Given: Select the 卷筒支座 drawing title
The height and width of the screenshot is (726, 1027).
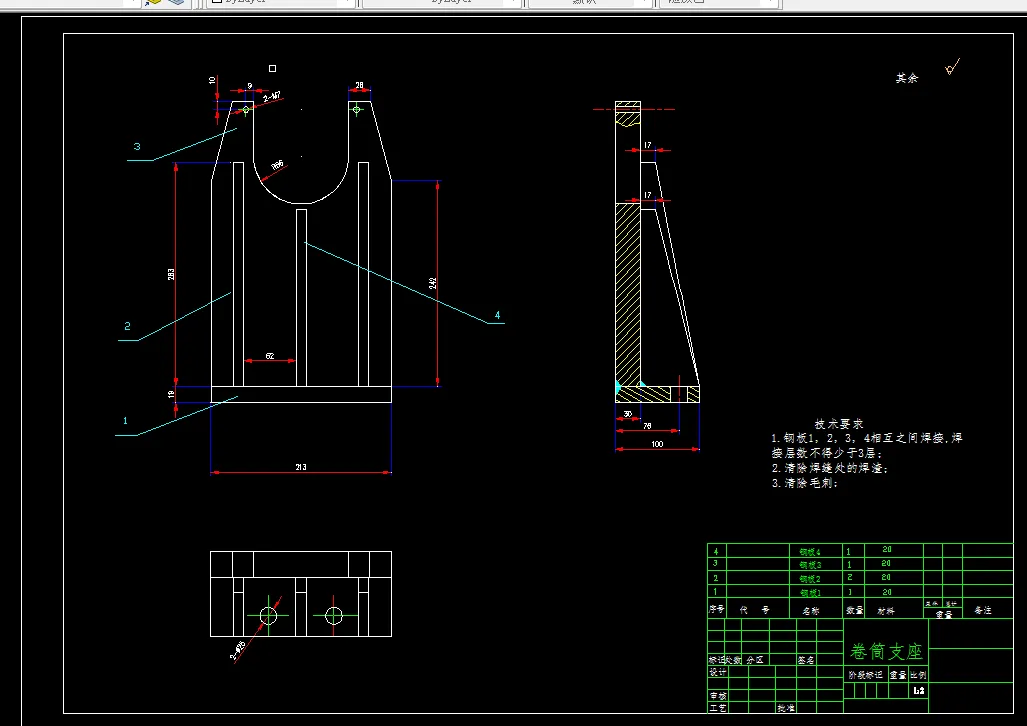Looking at the screenshot, I should click(886, 651).
